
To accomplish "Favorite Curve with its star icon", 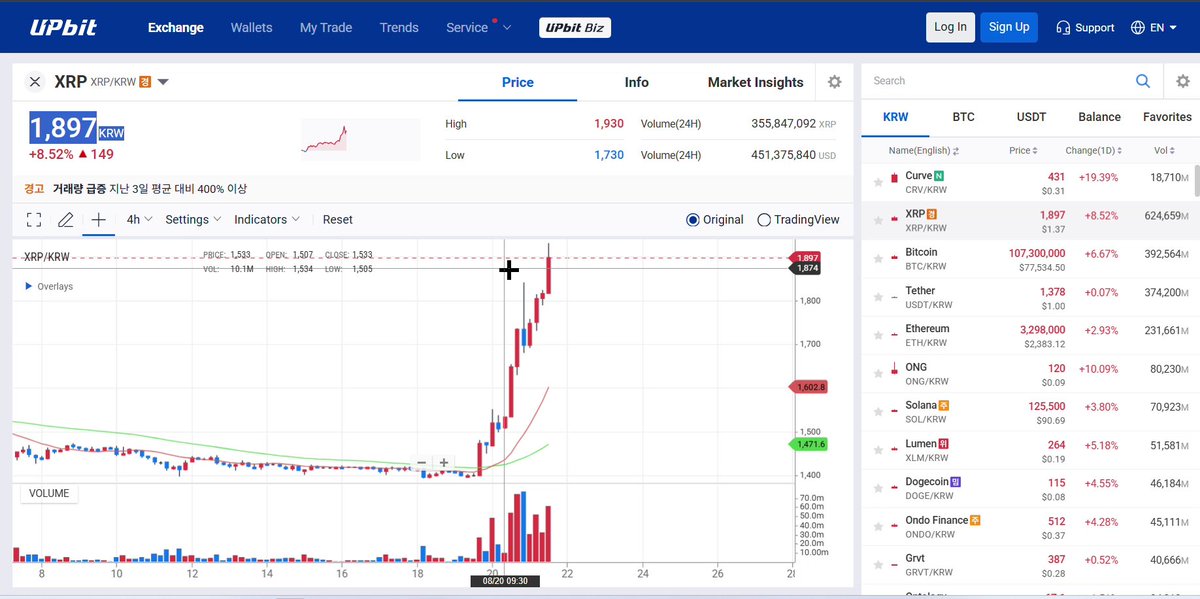I will 878,182.
